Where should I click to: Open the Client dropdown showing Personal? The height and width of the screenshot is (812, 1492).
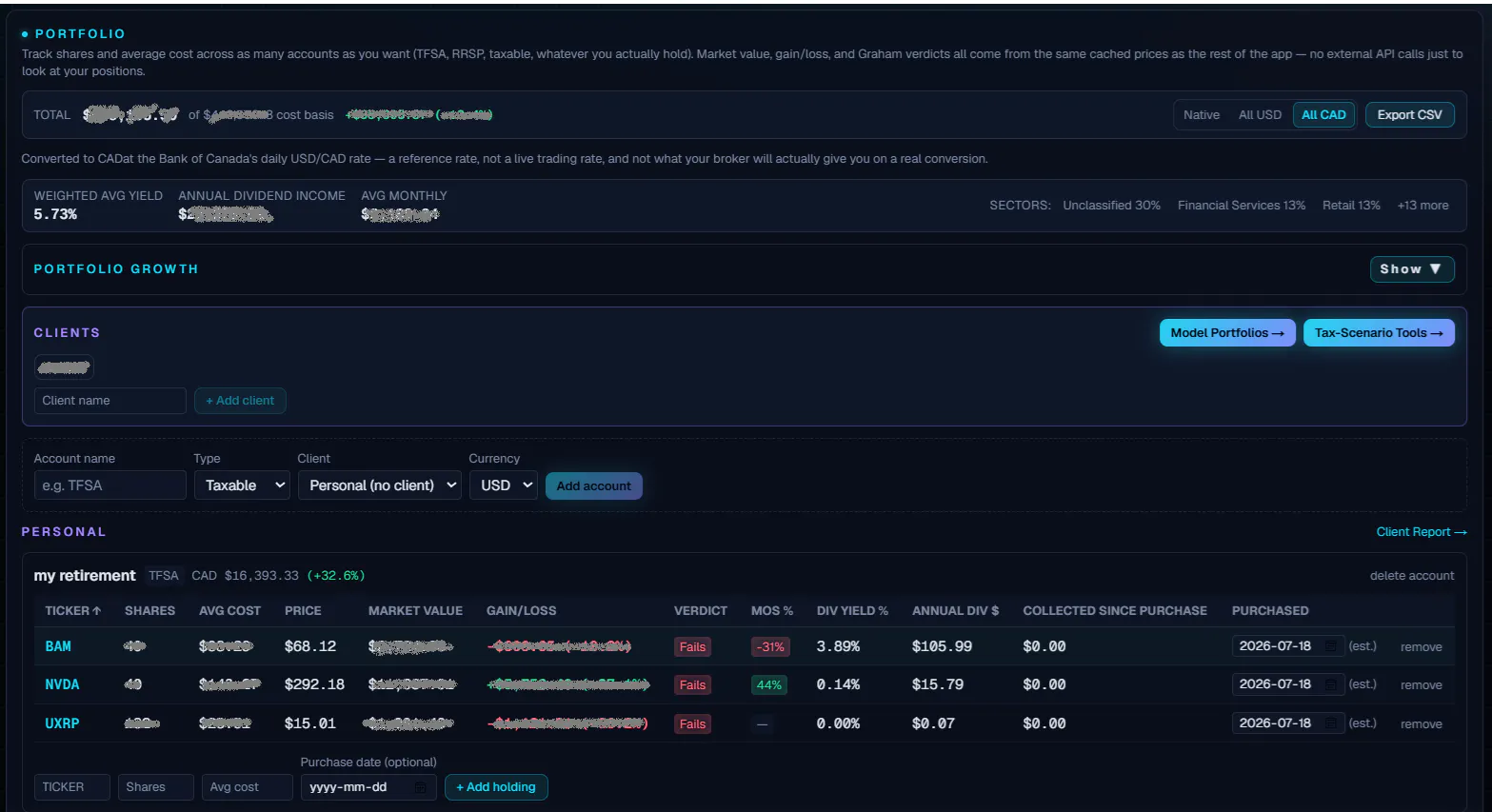point(379,485)
